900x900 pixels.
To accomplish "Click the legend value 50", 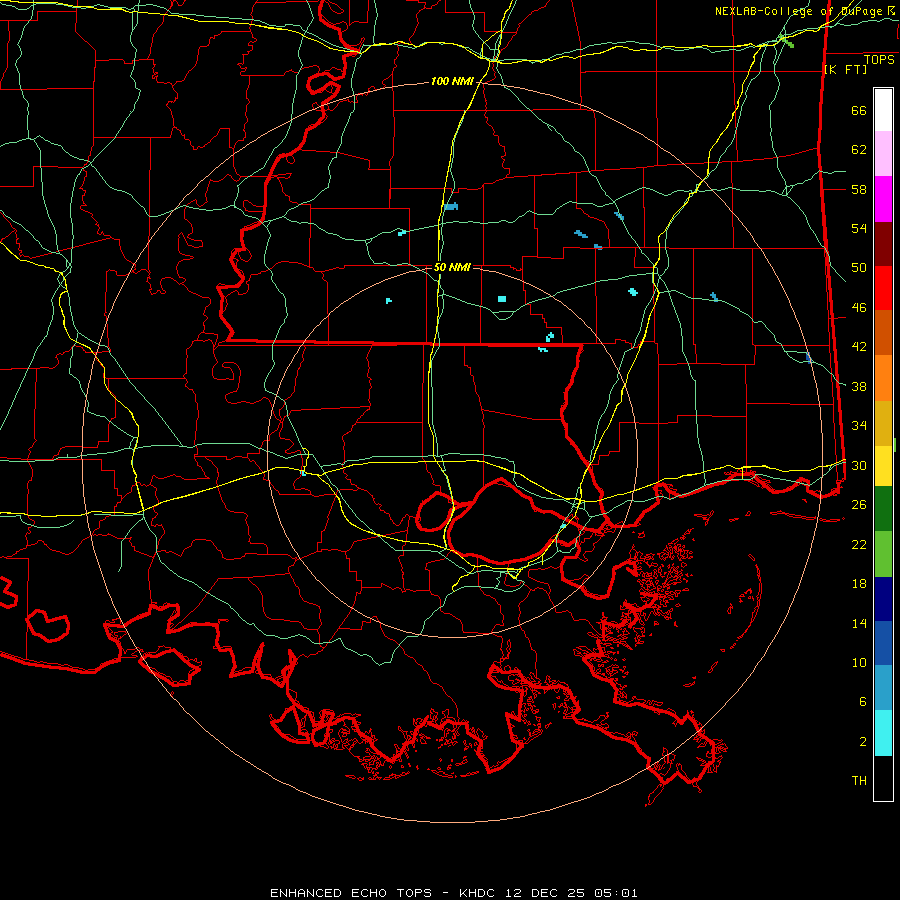I will [859, 268].
